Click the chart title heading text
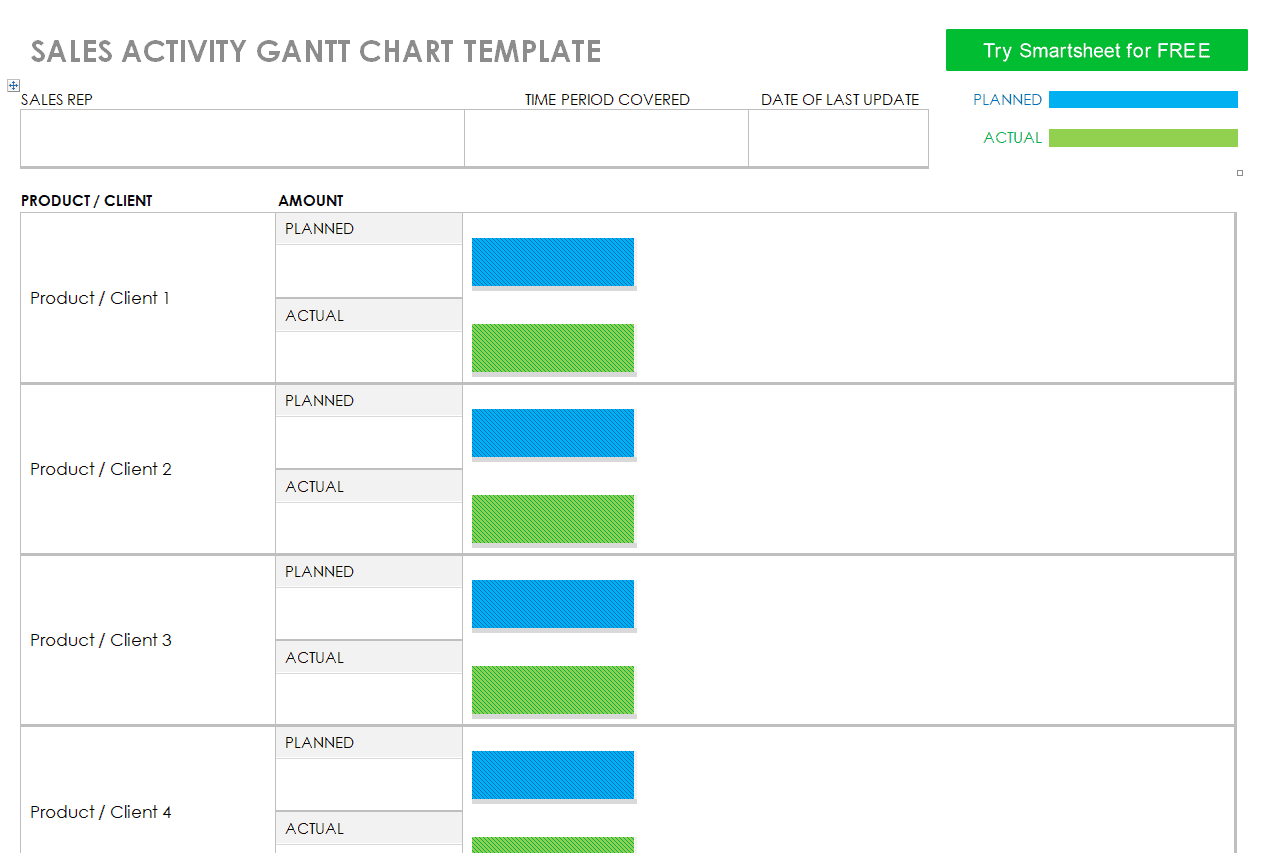This screenshot has height=853, width=1266. click(316, 51)
